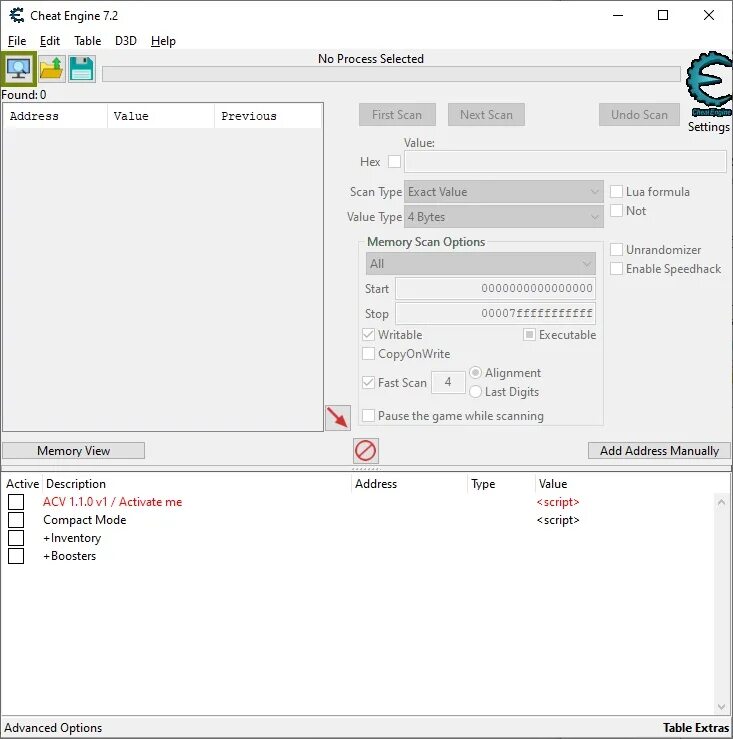Open the D3D menu
The image size is (733, 739).
pyautogui.click(x=126, y=41)
